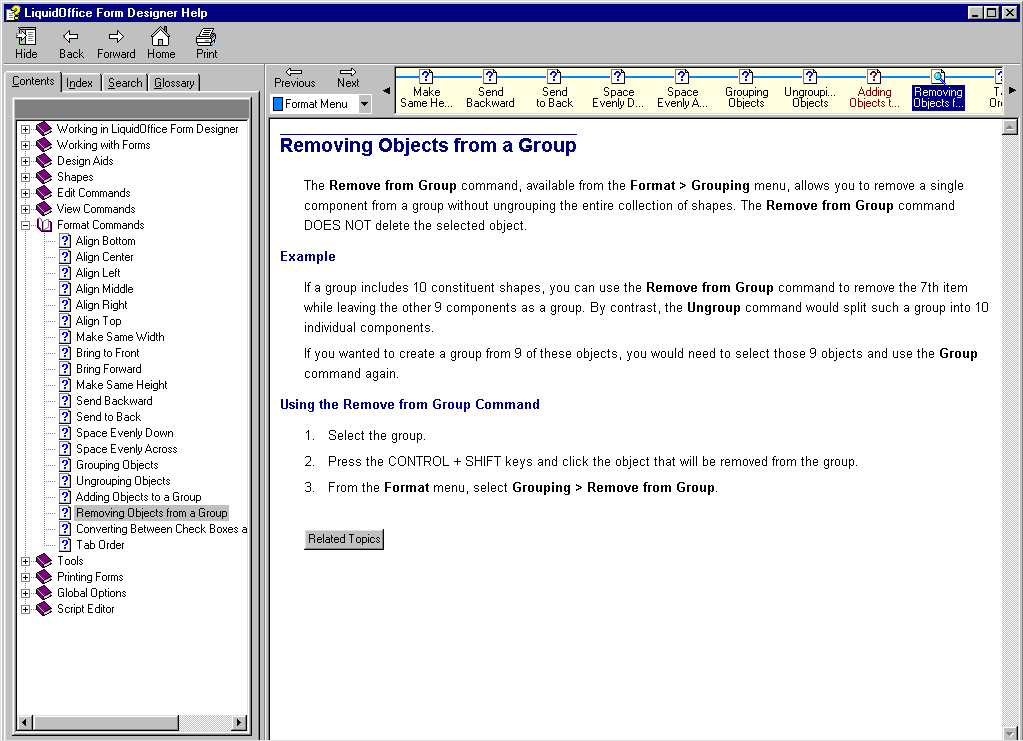Open Space Evenly Down in browse strip
The image size is (1023, 741).
click(618, 90)
